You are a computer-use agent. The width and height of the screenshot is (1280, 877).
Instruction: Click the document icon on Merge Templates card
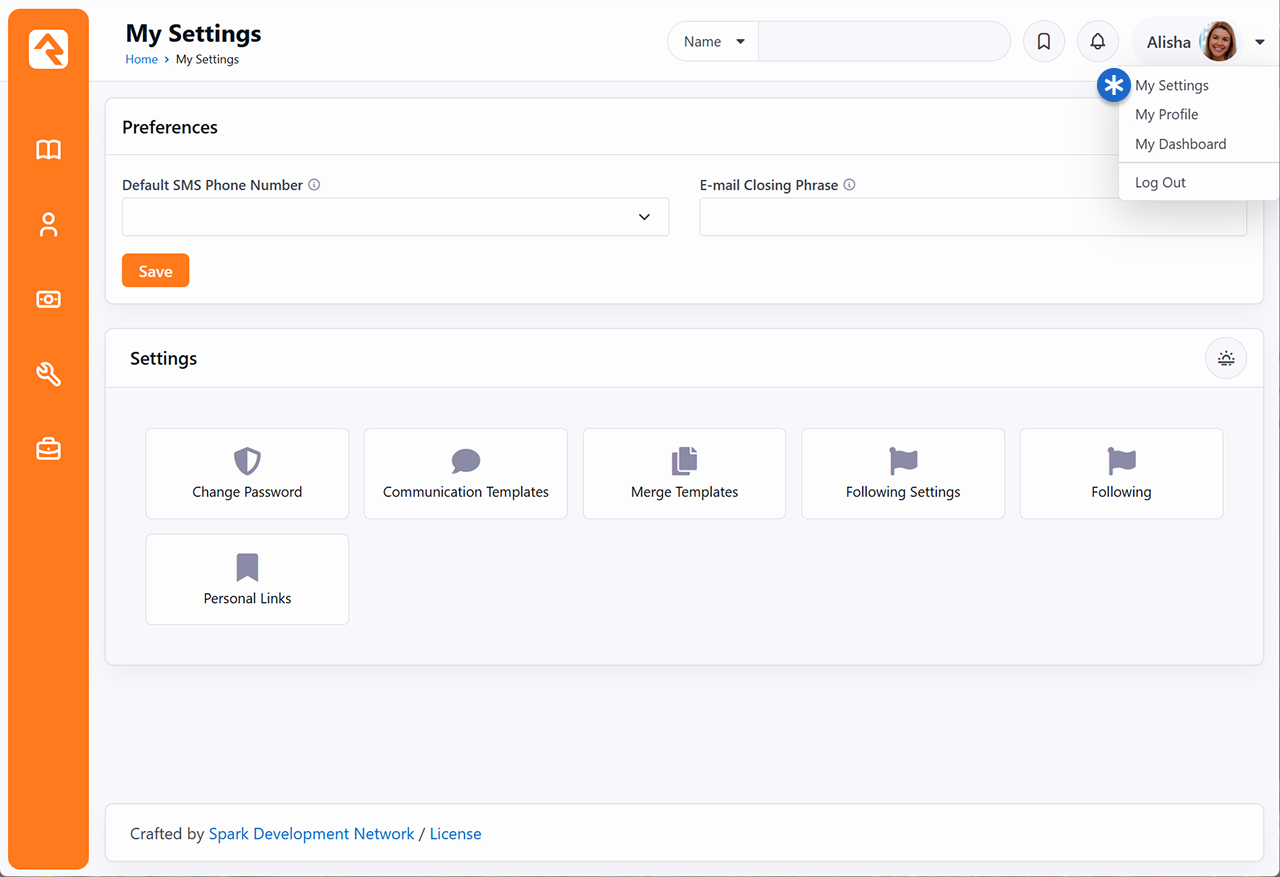point(684,460)
